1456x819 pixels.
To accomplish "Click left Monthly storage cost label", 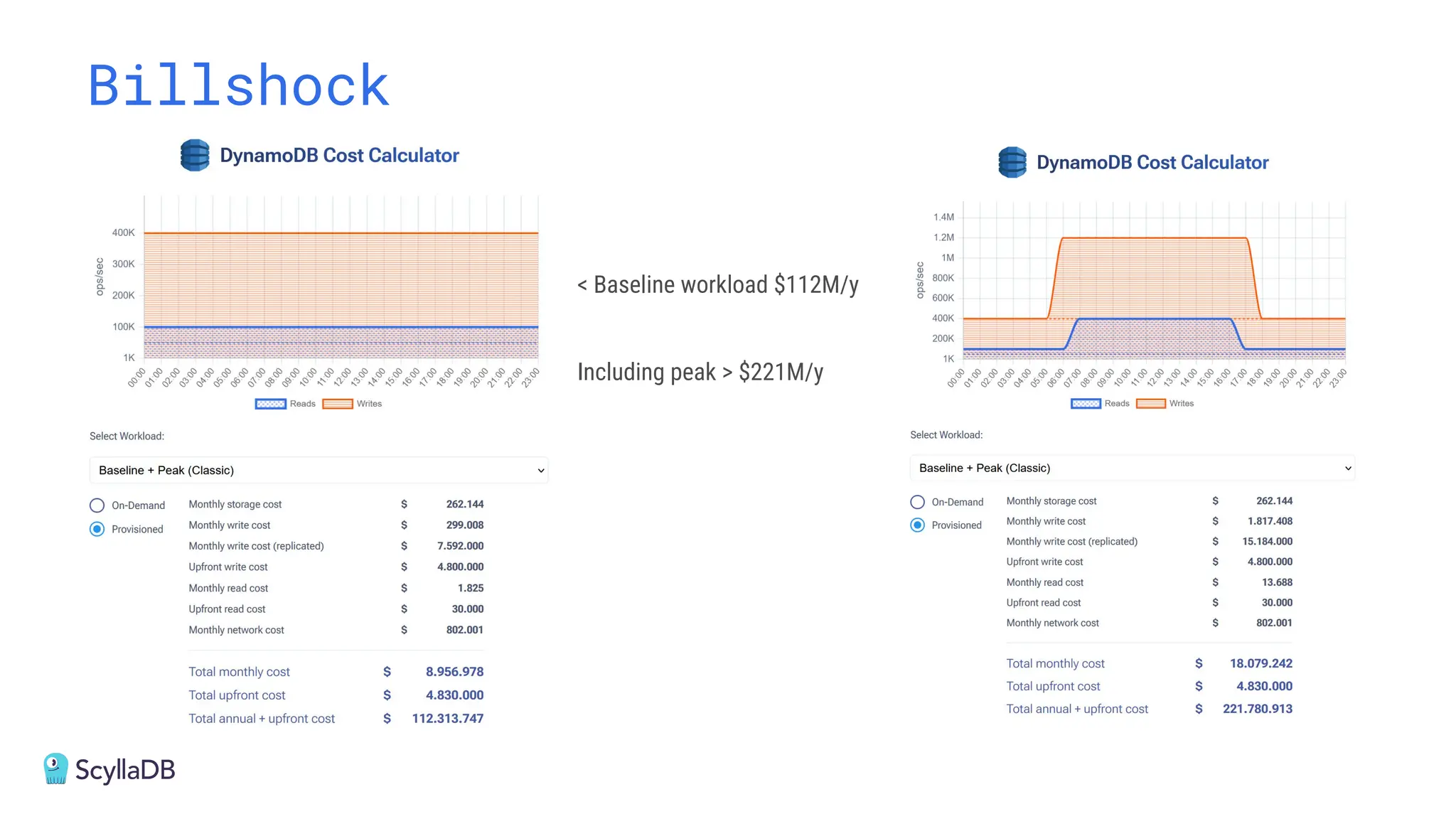I will pos(235,504).
